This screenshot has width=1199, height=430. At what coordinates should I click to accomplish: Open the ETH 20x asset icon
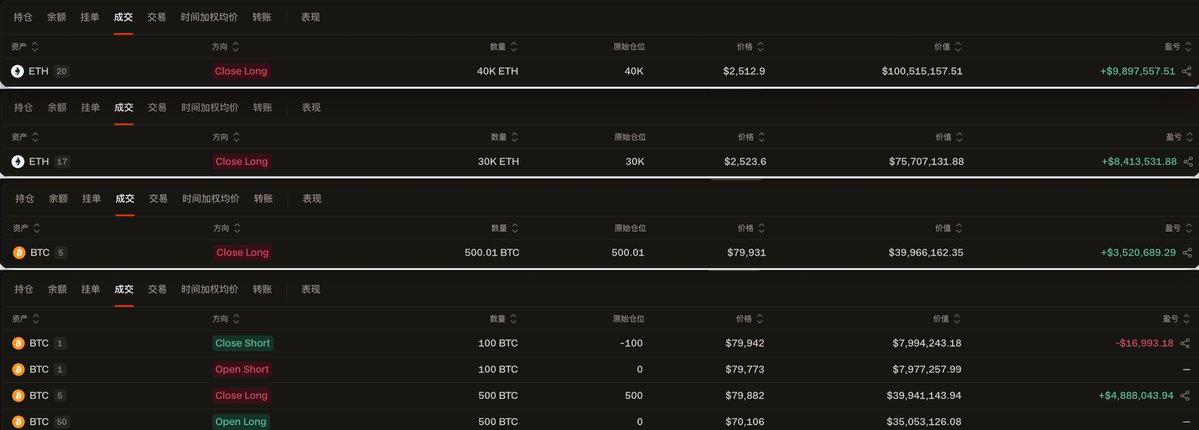[18, 71]
